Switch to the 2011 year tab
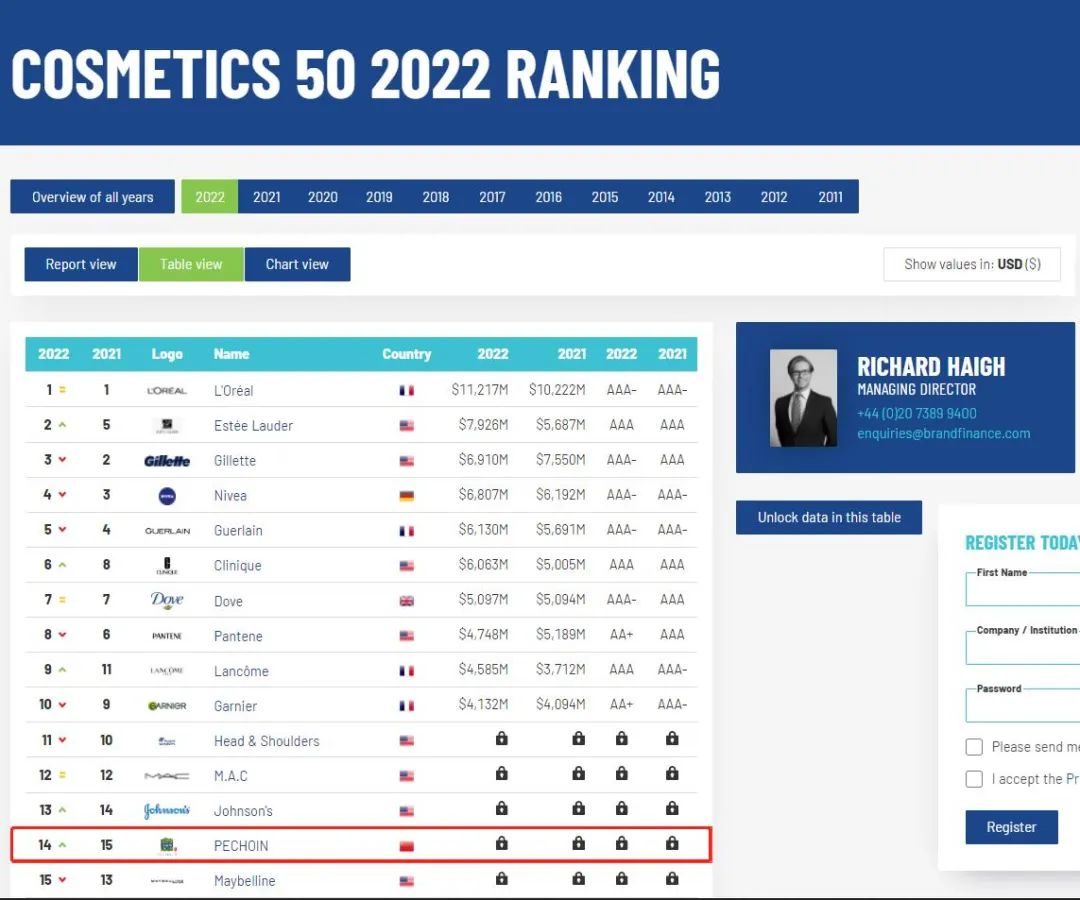Viewport: 1080px width, 900px height. click(x=830, y=197)
